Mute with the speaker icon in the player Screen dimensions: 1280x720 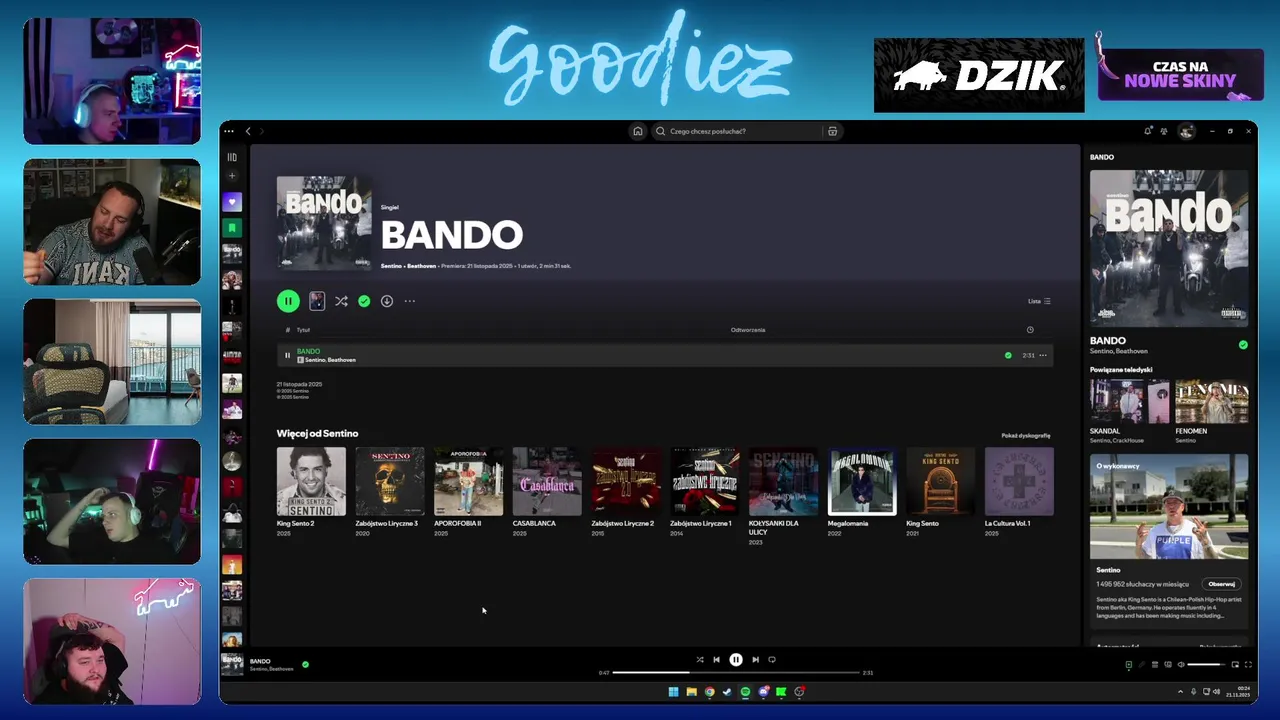tap(1181, 664)
